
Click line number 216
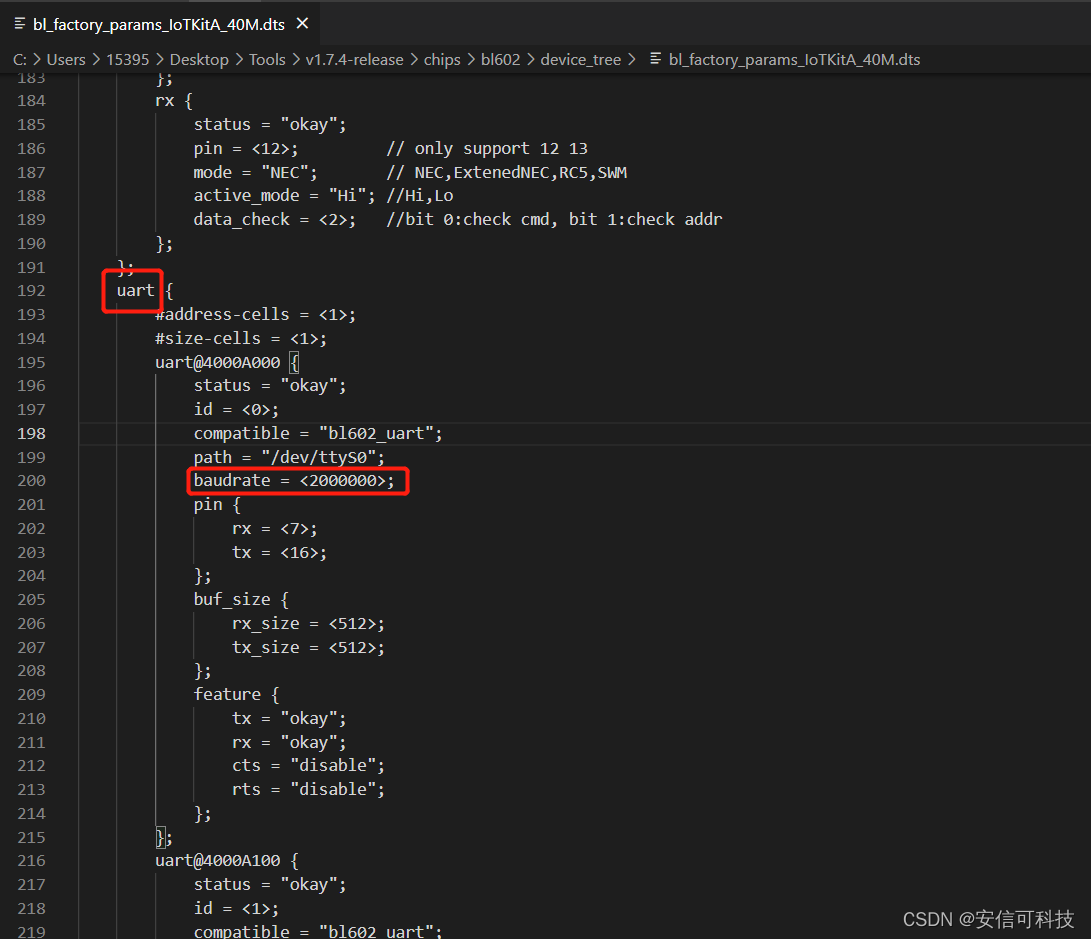coord(31,861)
